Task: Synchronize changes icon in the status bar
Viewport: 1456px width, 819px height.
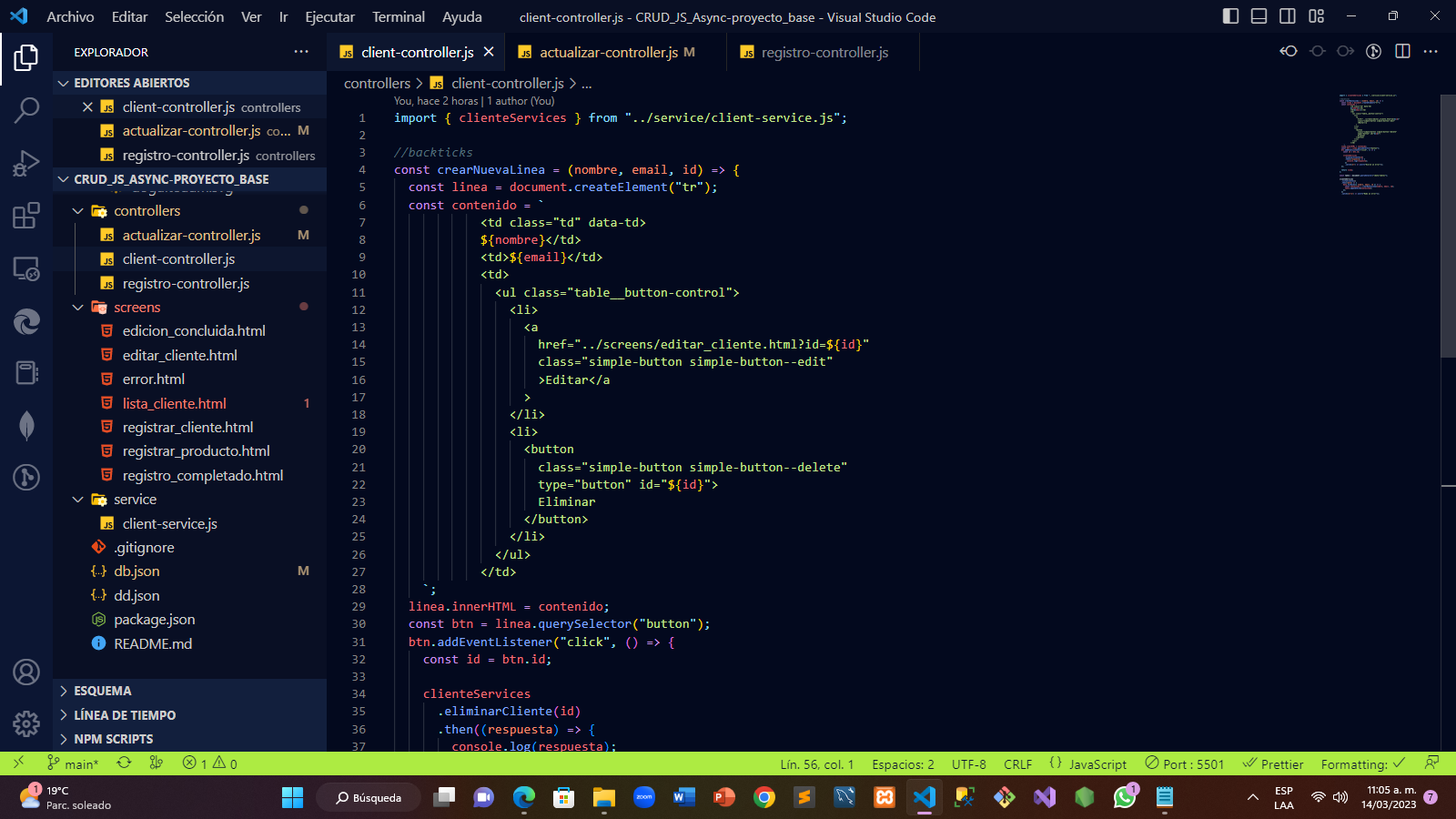Action: 124,763
